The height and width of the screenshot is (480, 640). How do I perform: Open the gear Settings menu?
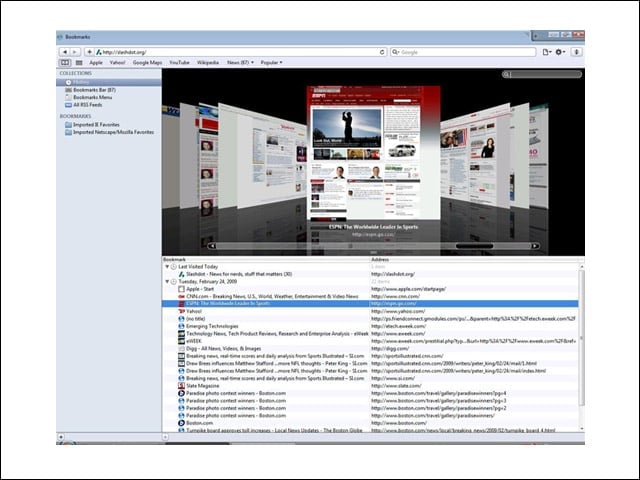560,52
